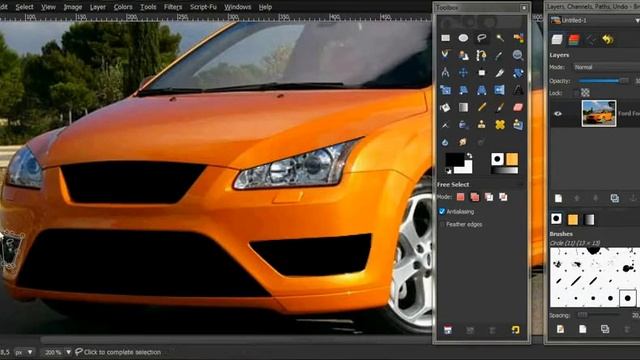Adjust the layer Opacity slider
The height and width of the screenshot is (360, 640).
pos(603,81)
